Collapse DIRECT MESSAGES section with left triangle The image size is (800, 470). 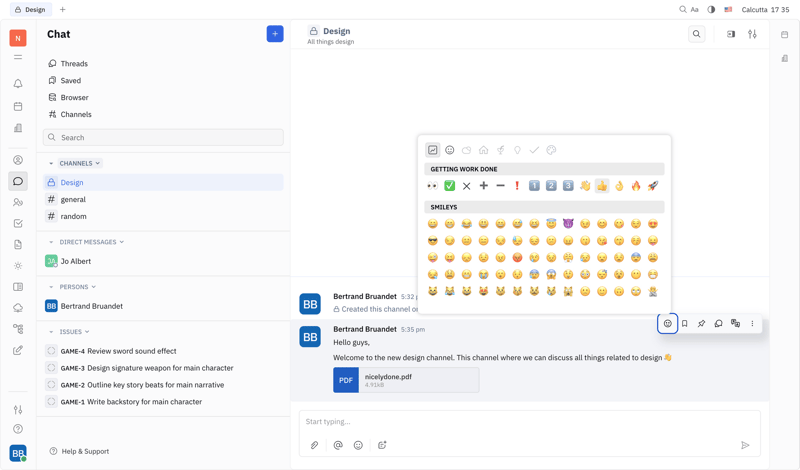(51, 242)
